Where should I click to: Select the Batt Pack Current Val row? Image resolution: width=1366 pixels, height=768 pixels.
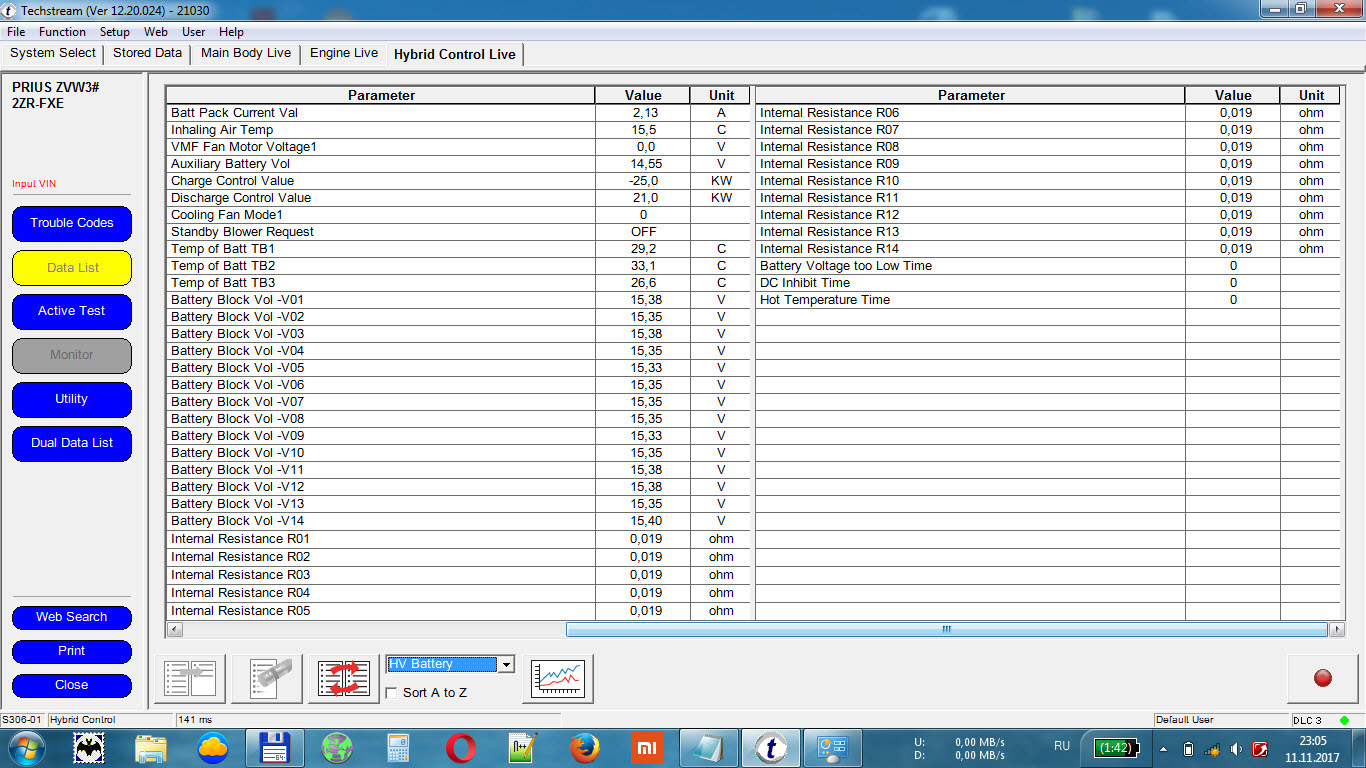(x=458, y=113)
